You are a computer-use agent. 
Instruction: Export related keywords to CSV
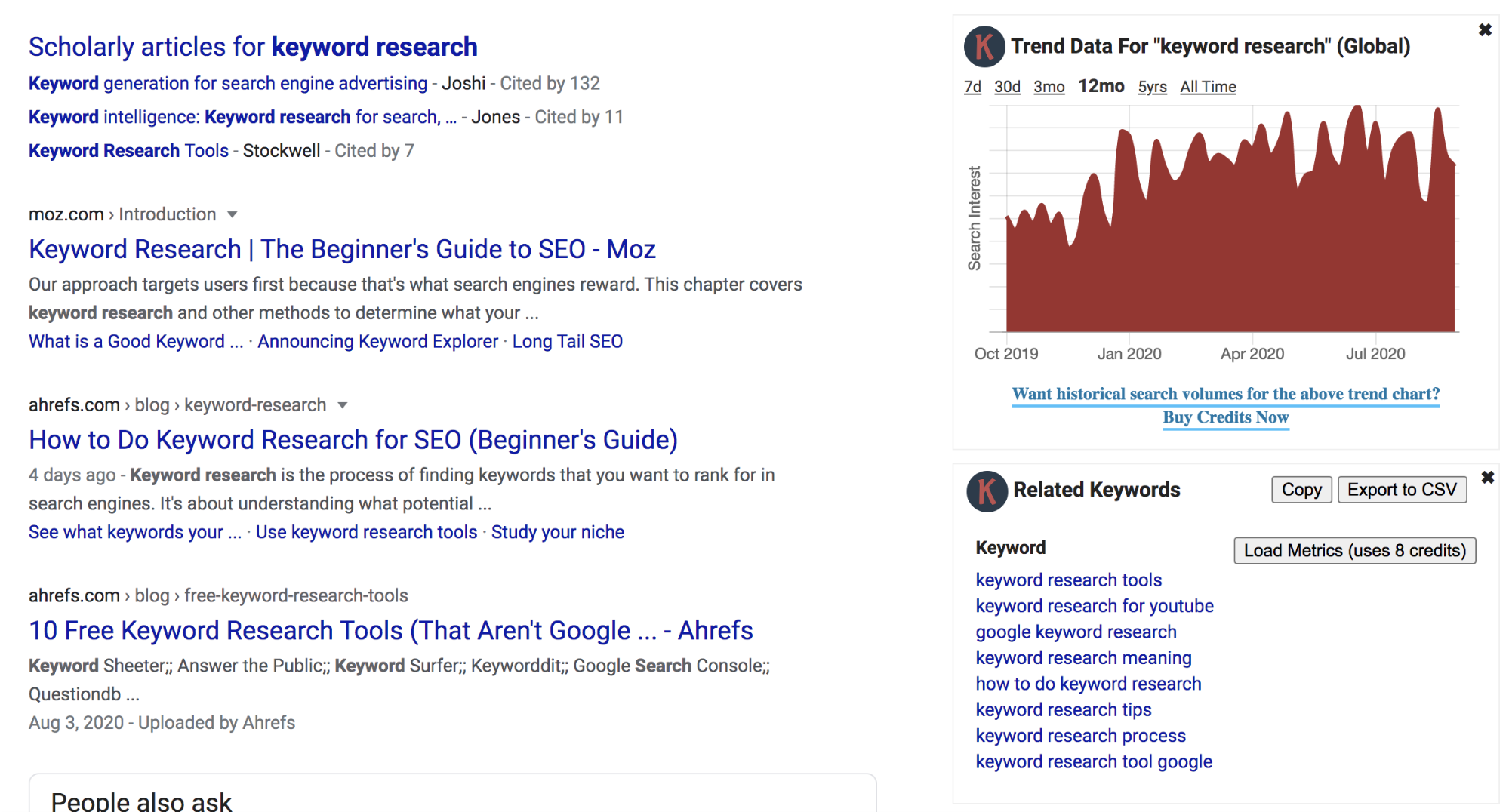(x=1402, y=490)
